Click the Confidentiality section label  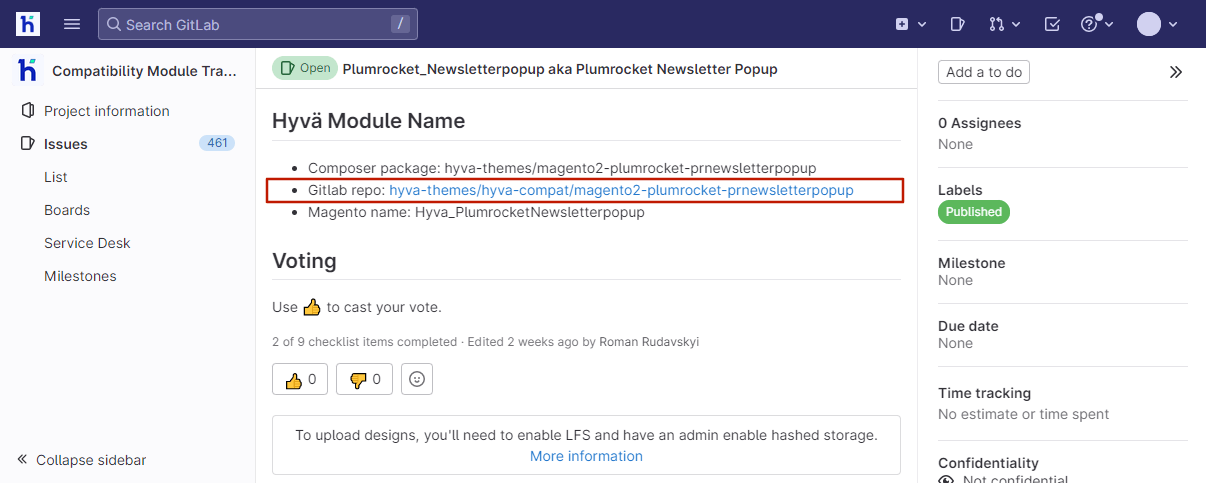988,463
